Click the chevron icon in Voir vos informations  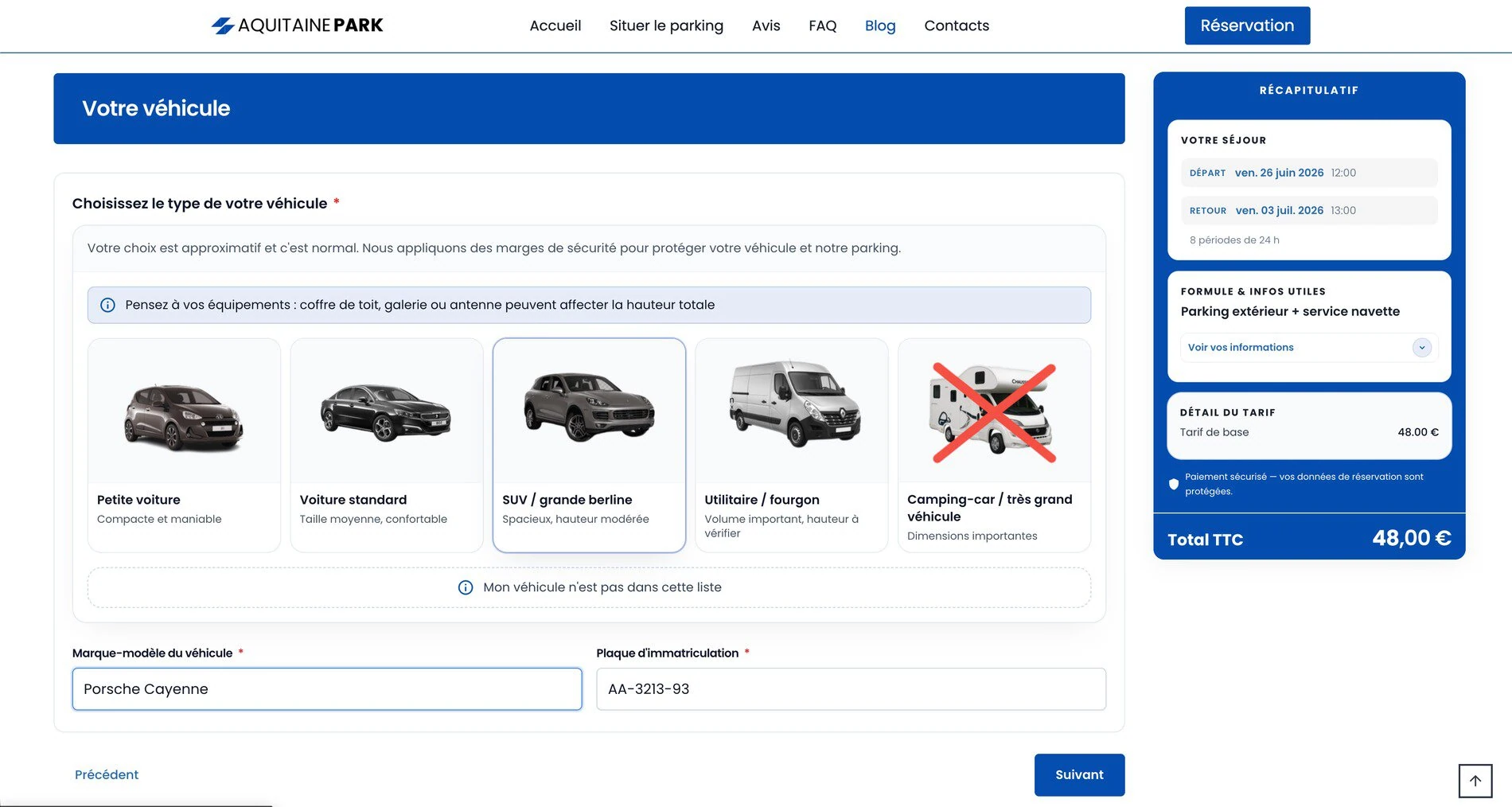pos(1421,348)
